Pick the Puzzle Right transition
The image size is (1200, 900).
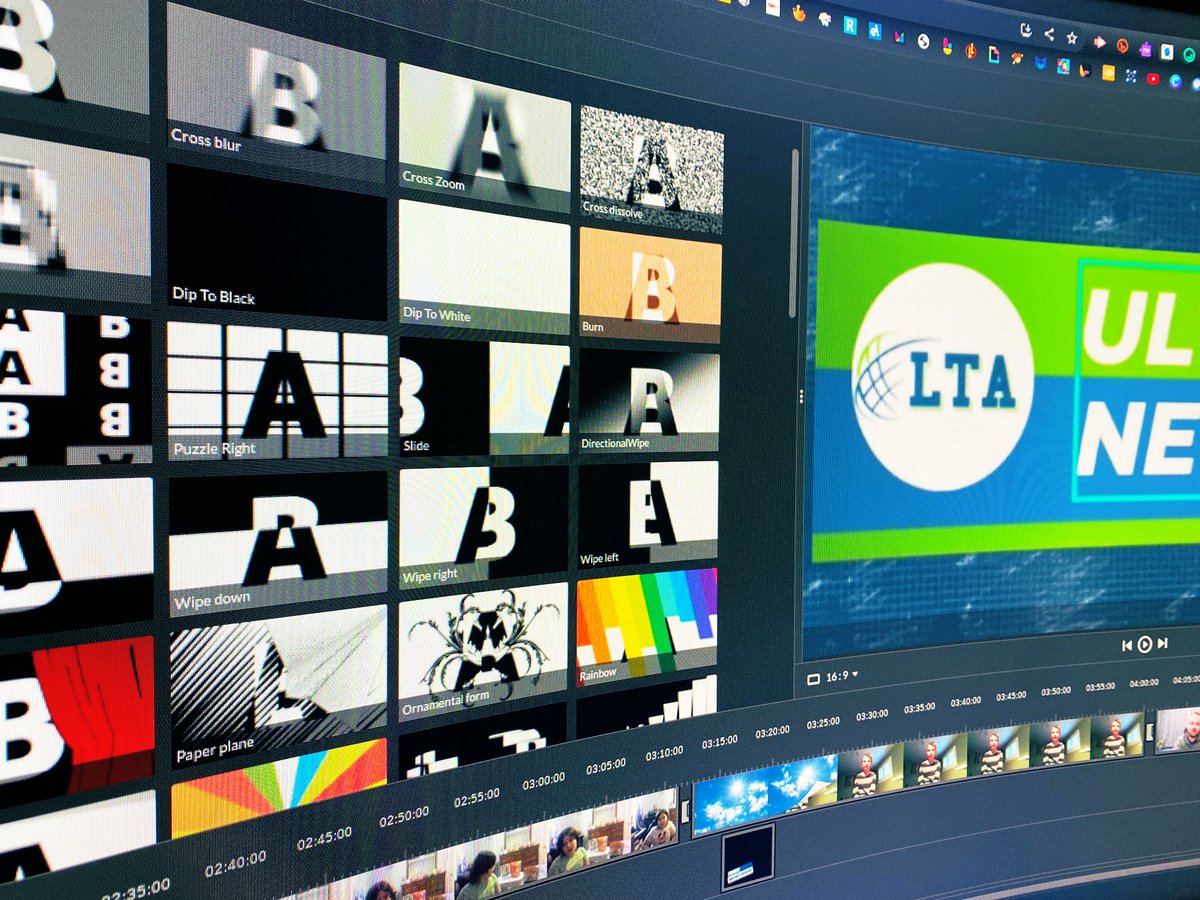(x=277, y=392)
